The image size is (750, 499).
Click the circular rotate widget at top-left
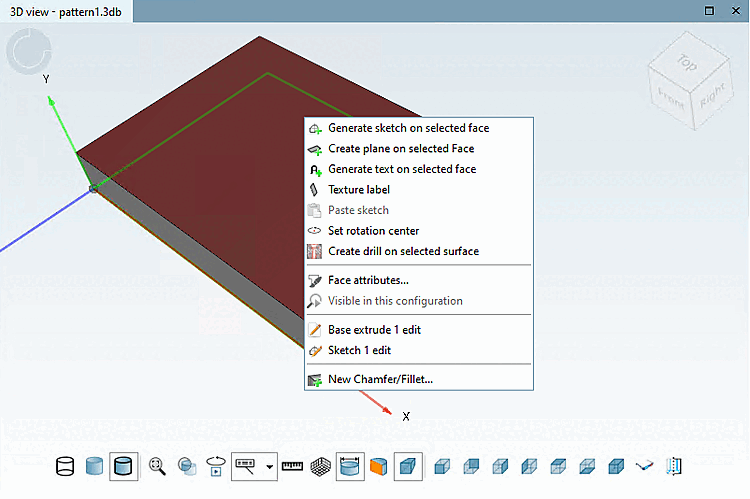click(x=29, y=51)
